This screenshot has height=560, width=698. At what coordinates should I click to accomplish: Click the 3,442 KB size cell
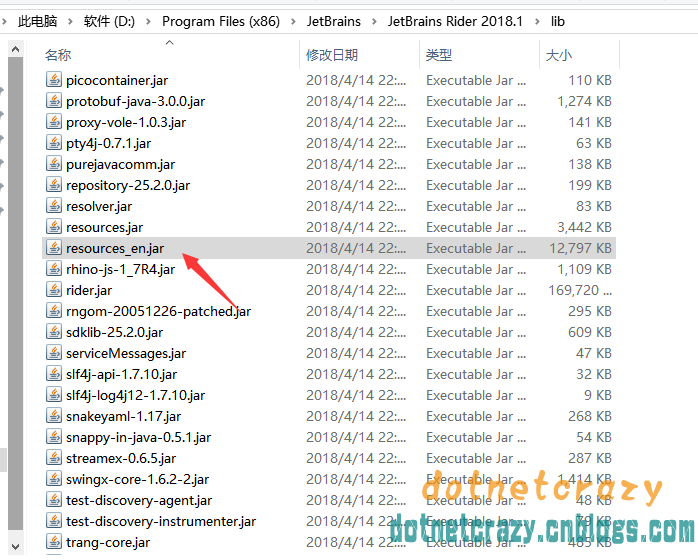point(584,227)
